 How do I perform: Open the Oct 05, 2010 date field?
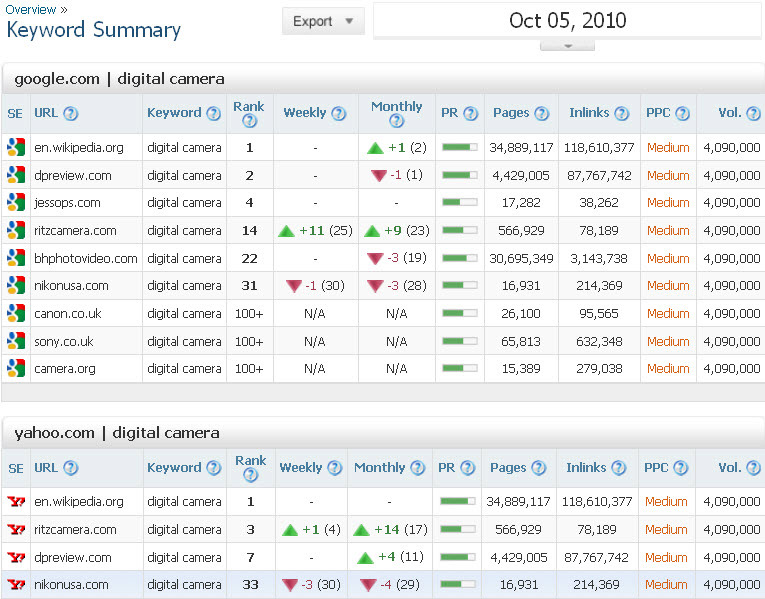coord(567,21)
